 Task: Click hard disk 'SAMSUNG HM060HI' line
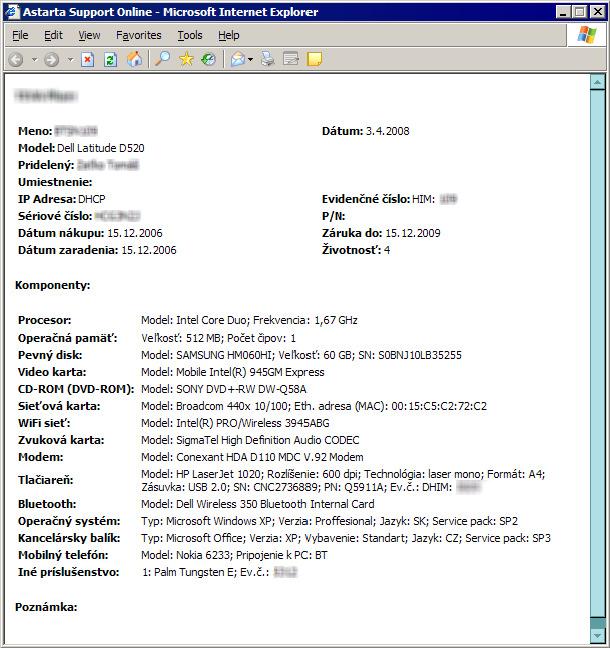pos(301,355)
